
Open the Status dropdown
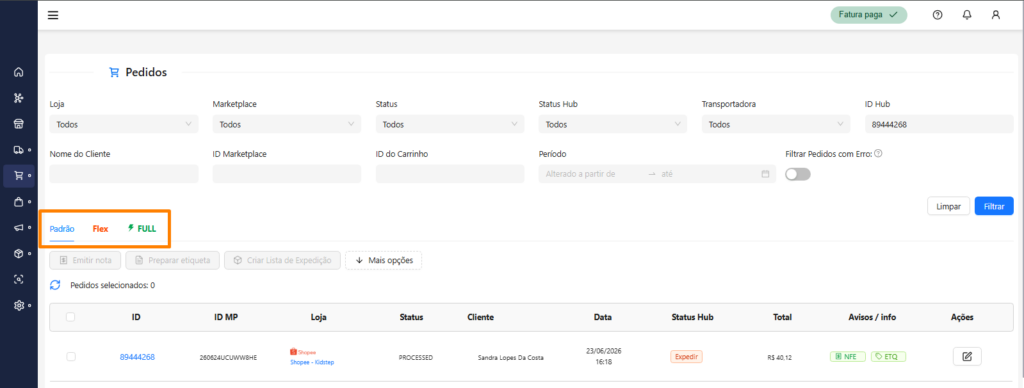(x=450, y=124)
